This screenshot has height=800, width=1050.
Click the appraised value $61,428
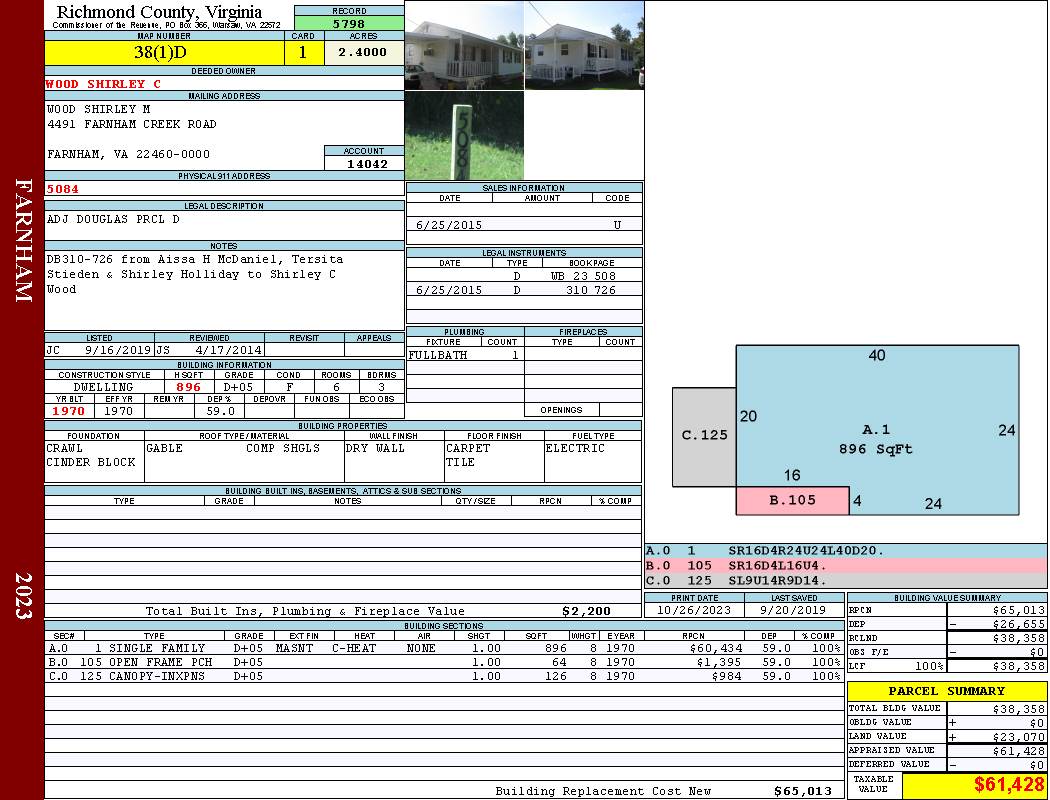(x=1019, y=751)
